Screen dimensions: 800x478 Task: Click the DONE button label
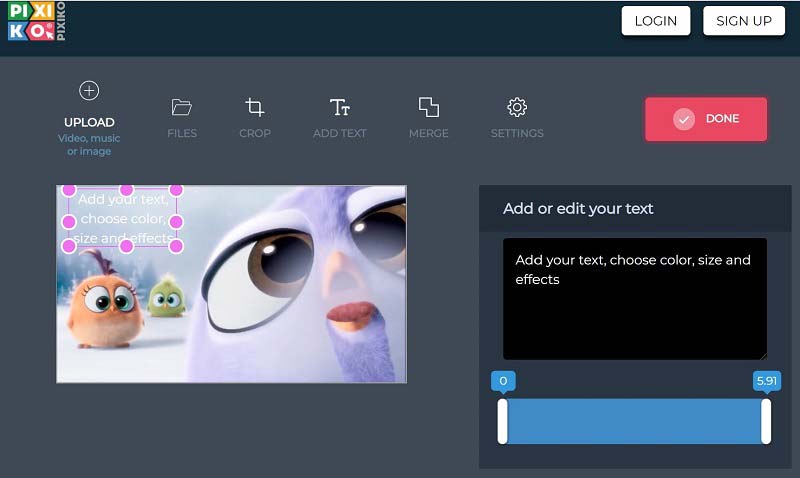coord(722,119)
